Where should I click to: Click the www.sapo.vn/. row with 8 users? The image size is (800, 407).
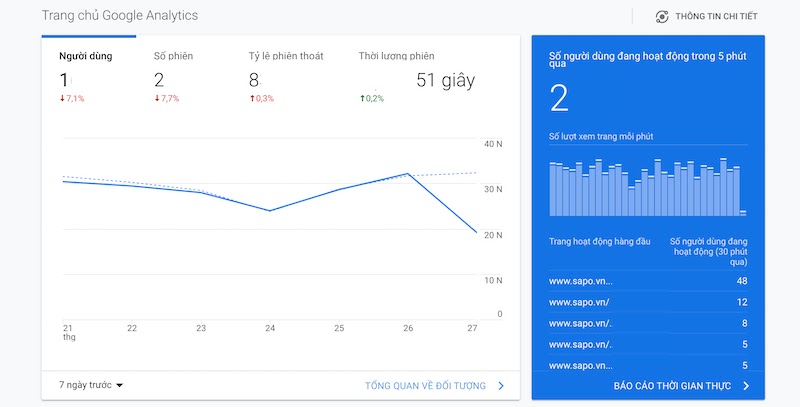(648, 323)
